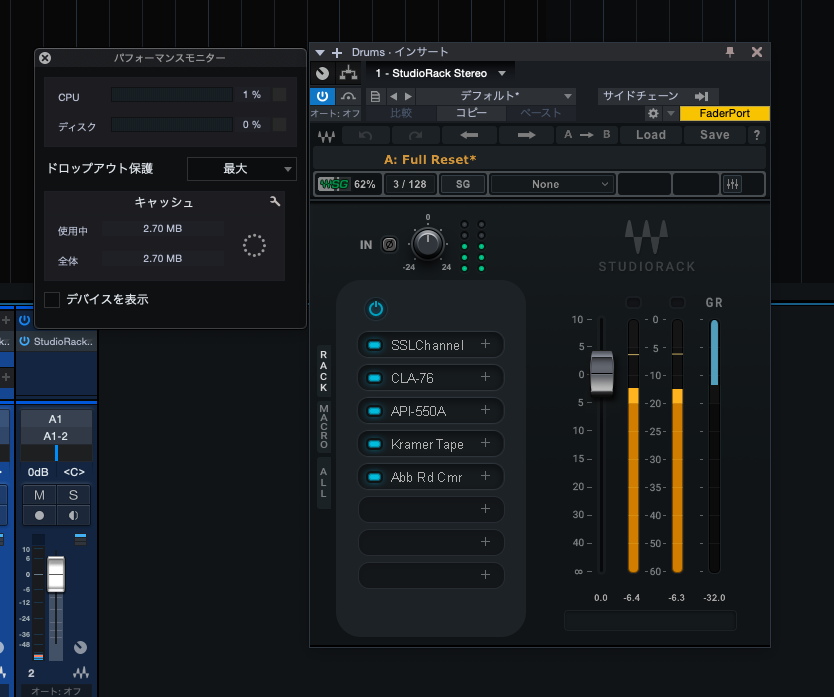Viewport: 834px width, 697px height.
Task: Open the routing view icon
Action: (x=348, y=73)
